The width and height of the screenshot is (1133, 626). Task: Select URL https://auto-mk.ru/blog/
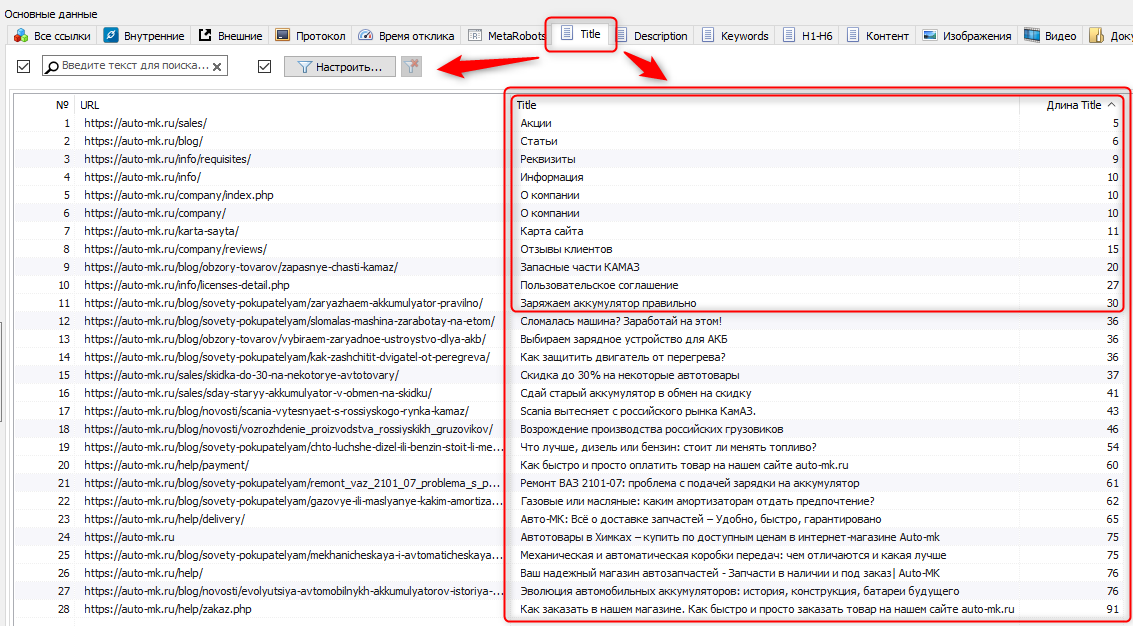point(144,141)
